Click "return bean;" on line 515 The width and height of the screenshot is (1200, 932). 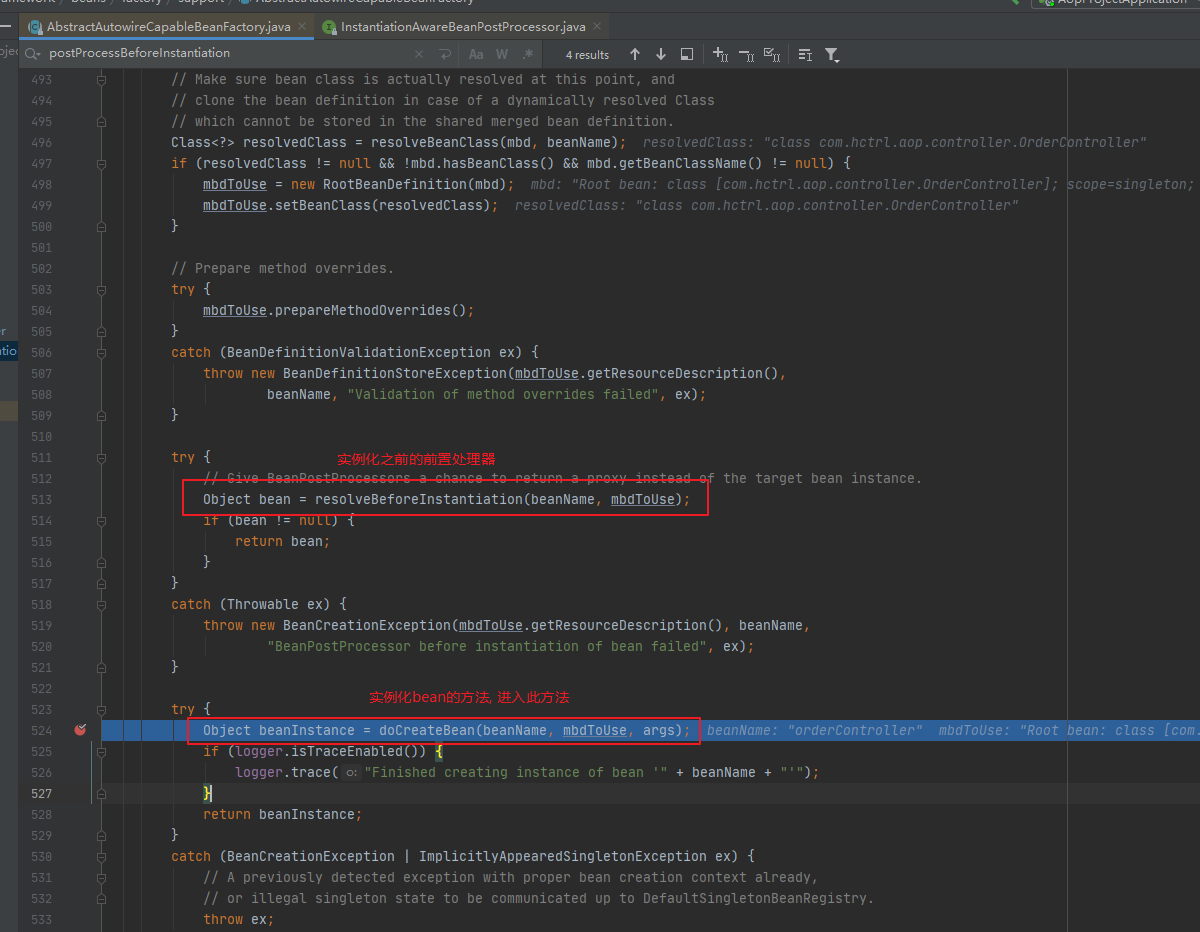[283, 541]
